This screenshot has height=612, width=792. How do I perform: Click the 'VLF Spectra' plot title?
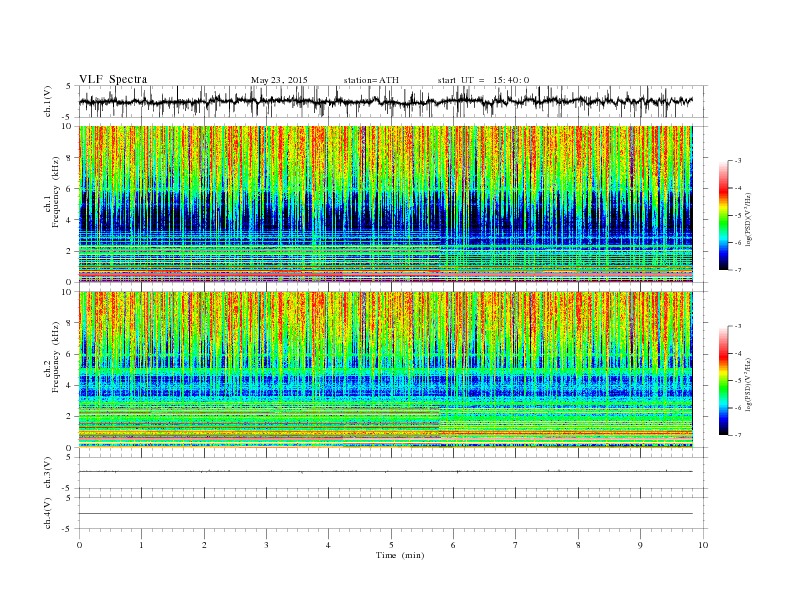click(113, 79)
